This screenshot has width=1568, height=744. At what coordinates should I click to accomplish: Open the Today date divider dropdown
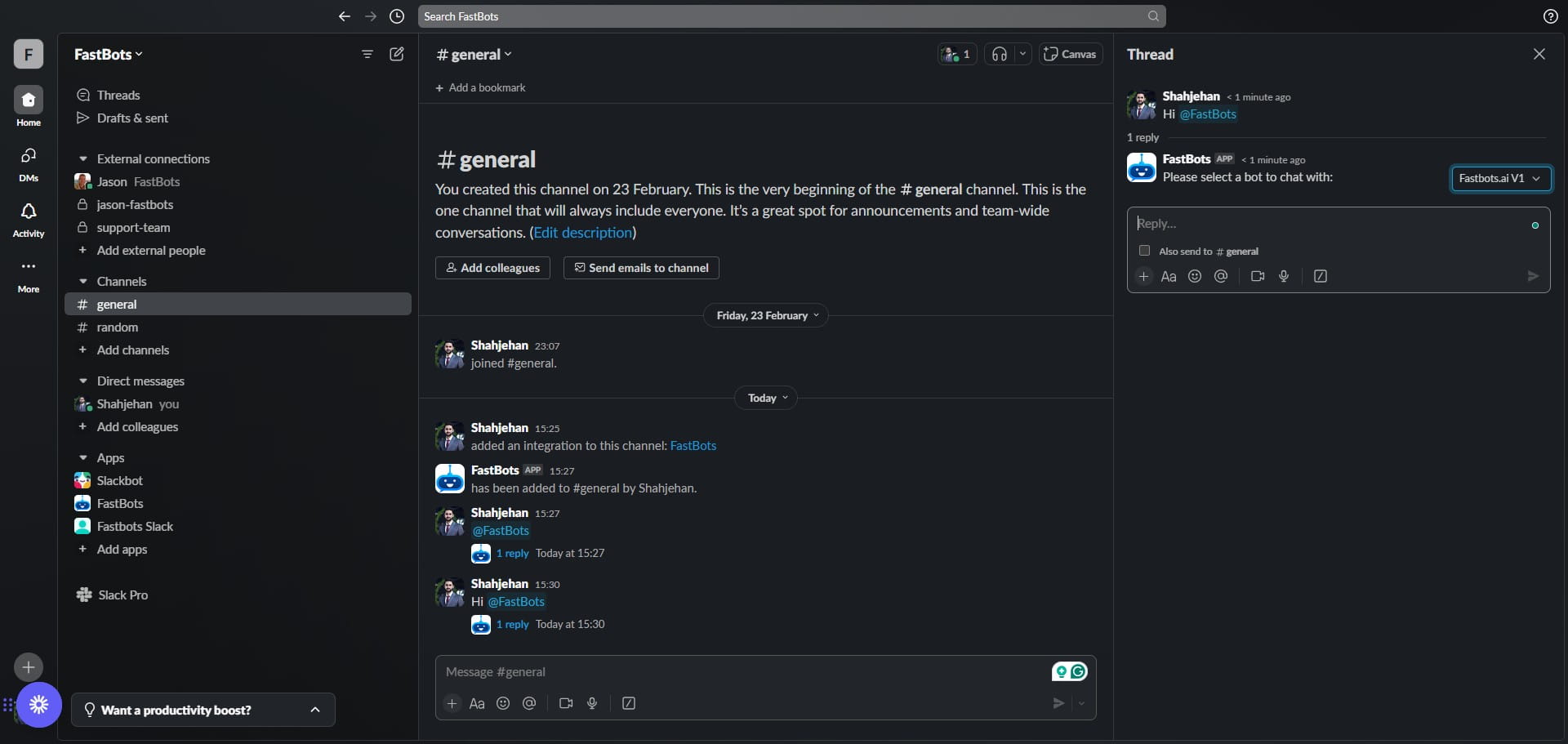(x=766, y=398)
